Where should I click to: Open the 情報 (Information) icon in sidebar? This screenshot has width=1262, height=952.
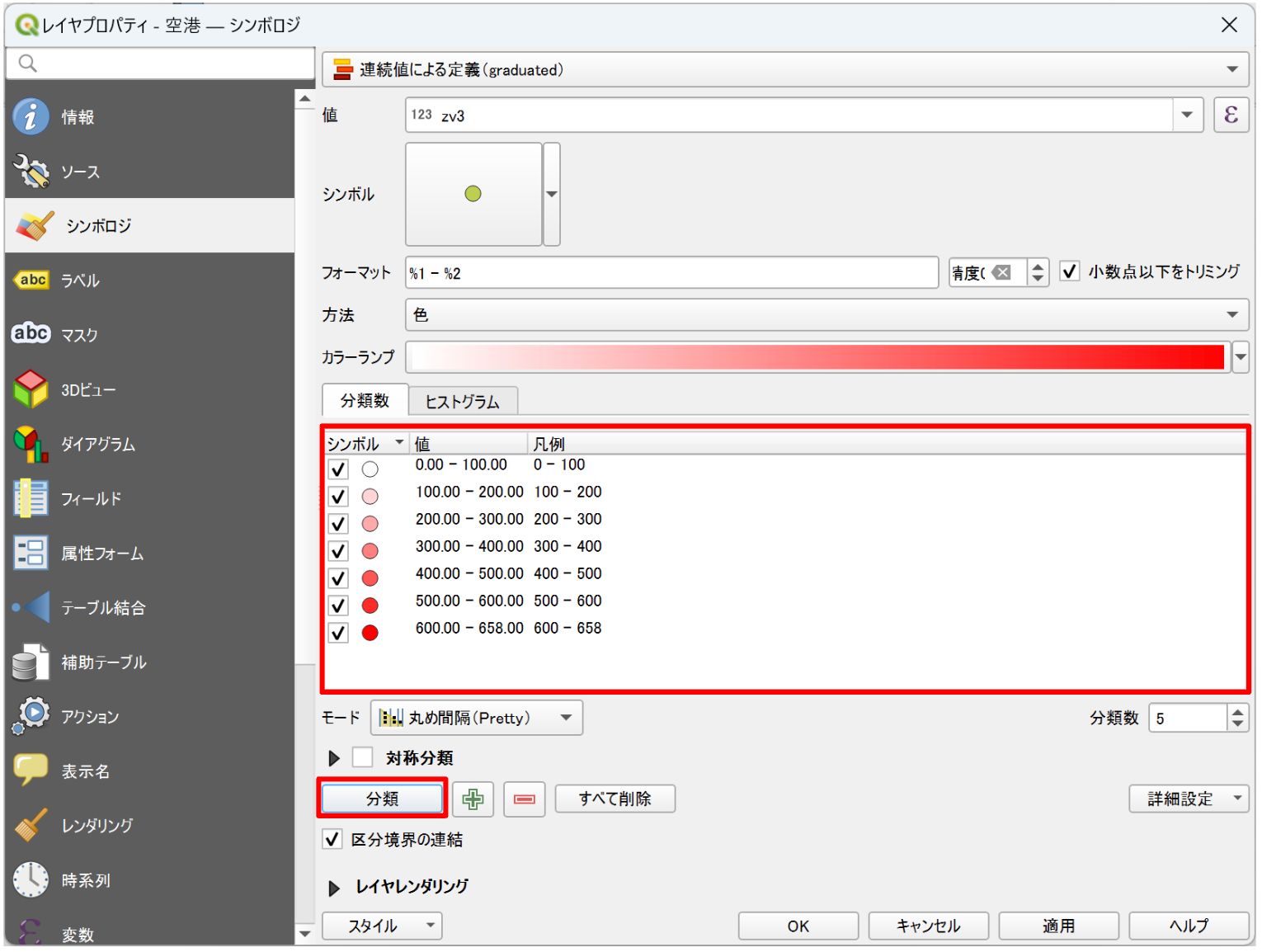31,116
